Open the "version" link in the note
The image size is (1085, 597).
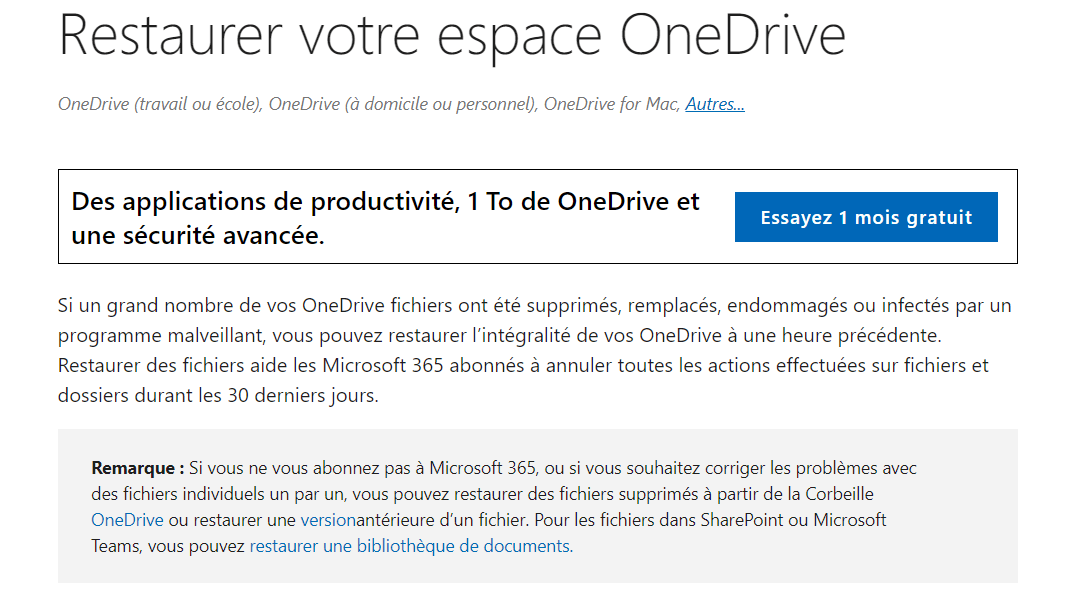coord(328,520)
